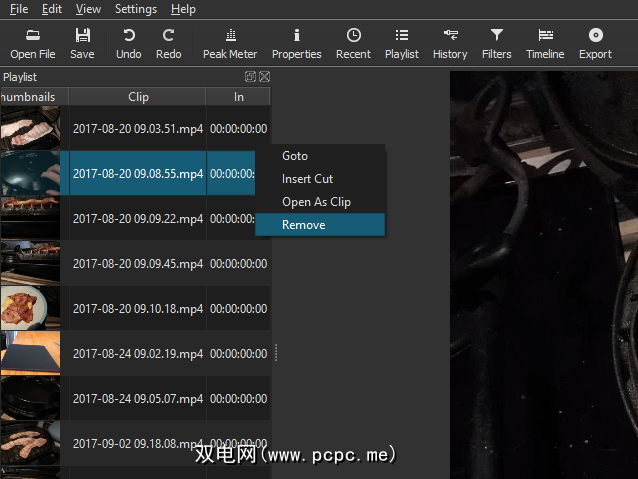Click the Open File toolbar icon
Image resolution: width=638 pixels, height=479 pixels.
pos(33,35)
